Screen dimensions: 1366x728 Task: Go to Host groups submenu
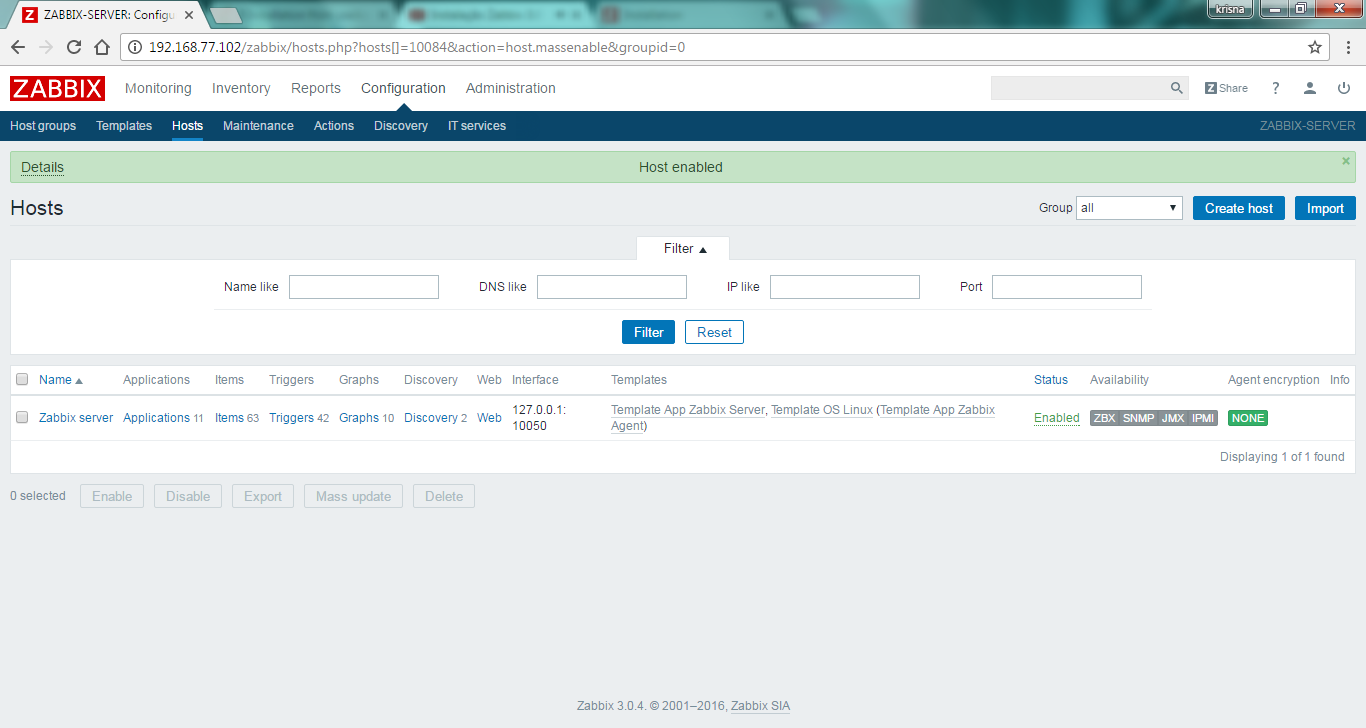coord(43,126)
